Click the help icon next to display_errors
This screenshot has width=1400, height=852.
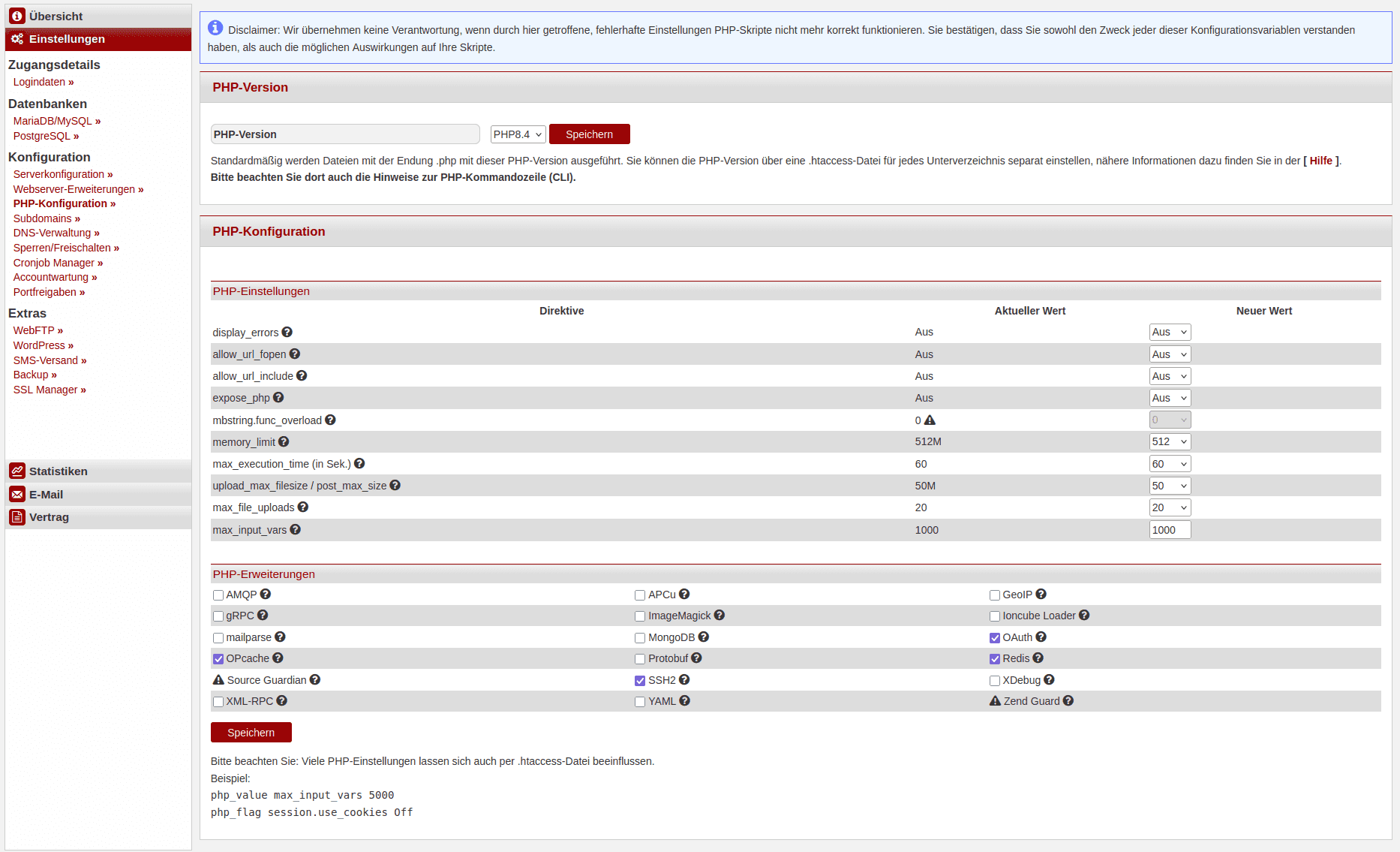(x=287, y=332)
